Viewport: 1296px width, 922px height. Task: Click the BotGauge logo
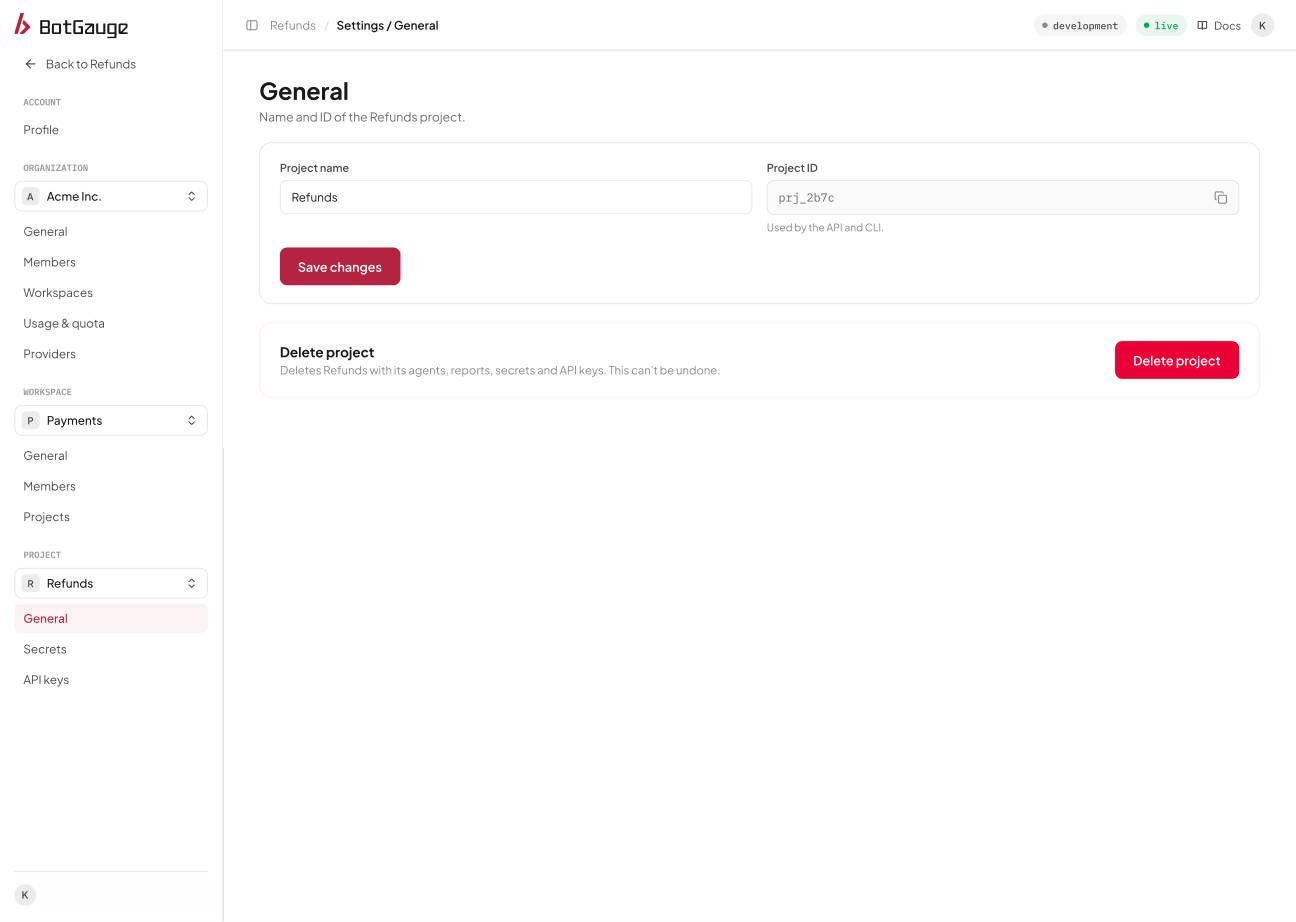[71, 25]
